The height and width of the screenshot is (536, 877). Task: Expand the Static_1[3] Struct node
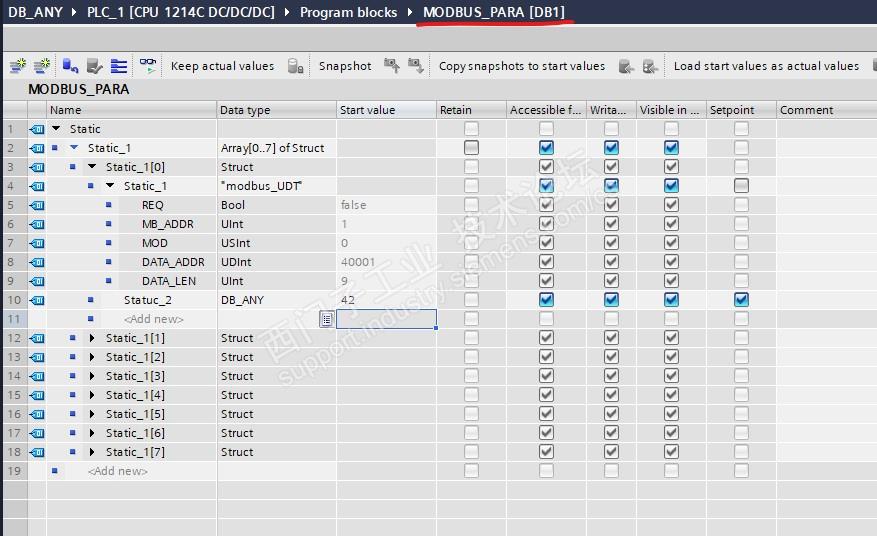click(92, 376)
